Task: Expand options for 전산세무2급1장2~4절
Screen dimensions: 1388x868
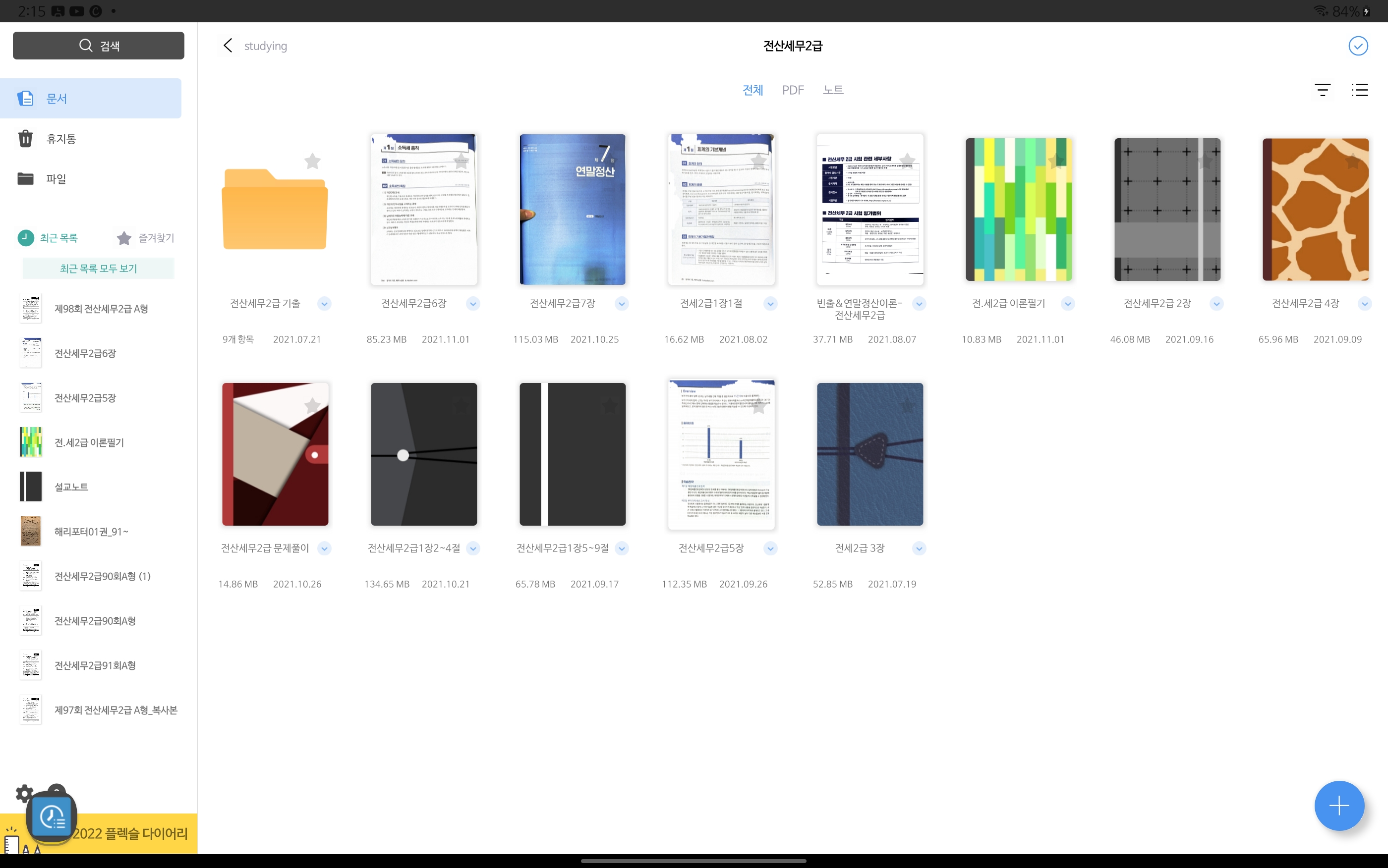Action: [473, 548]
